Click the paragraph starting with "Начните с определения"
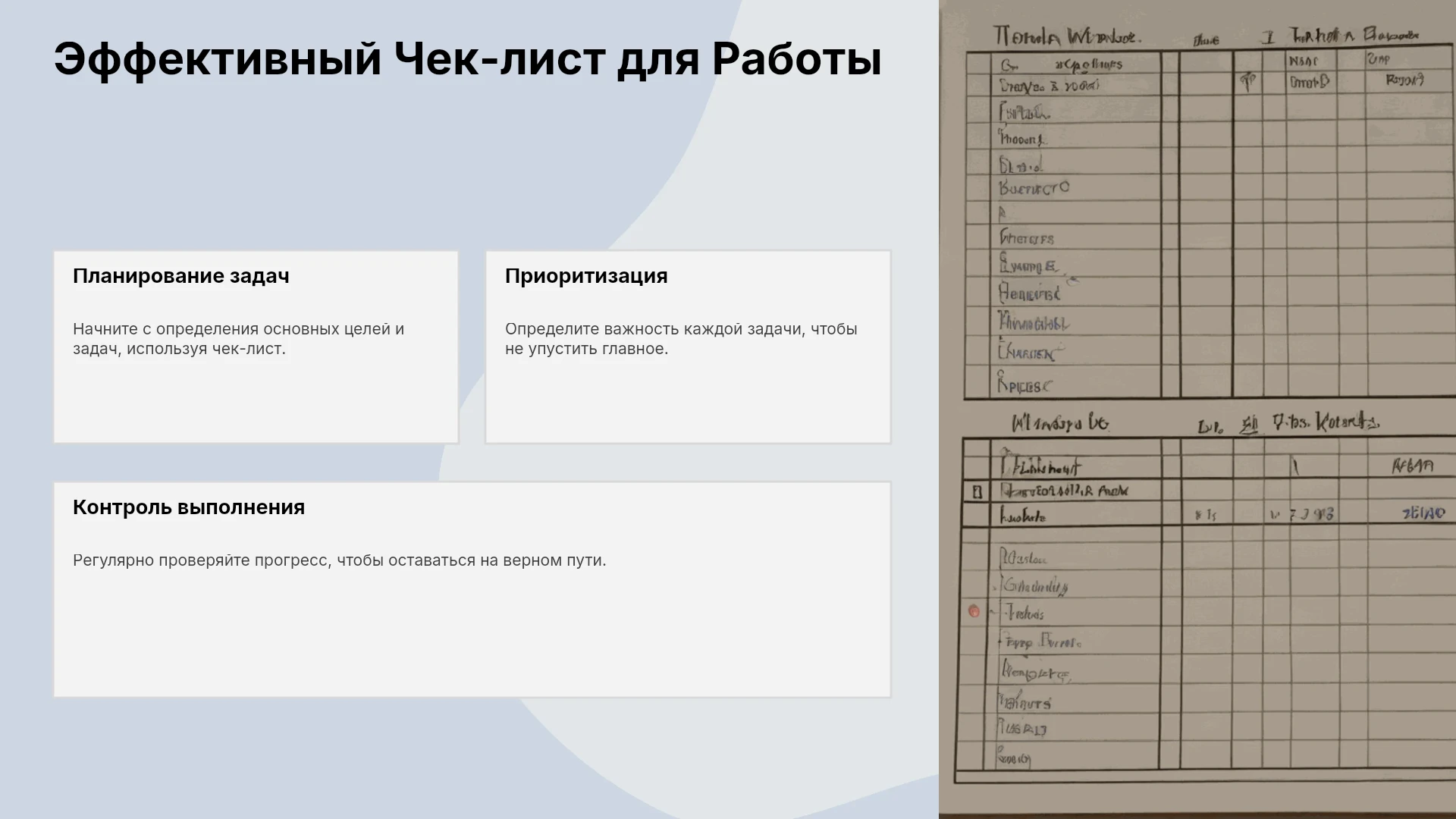Viewport: 1456px width, 819px height. click(239, 339)
